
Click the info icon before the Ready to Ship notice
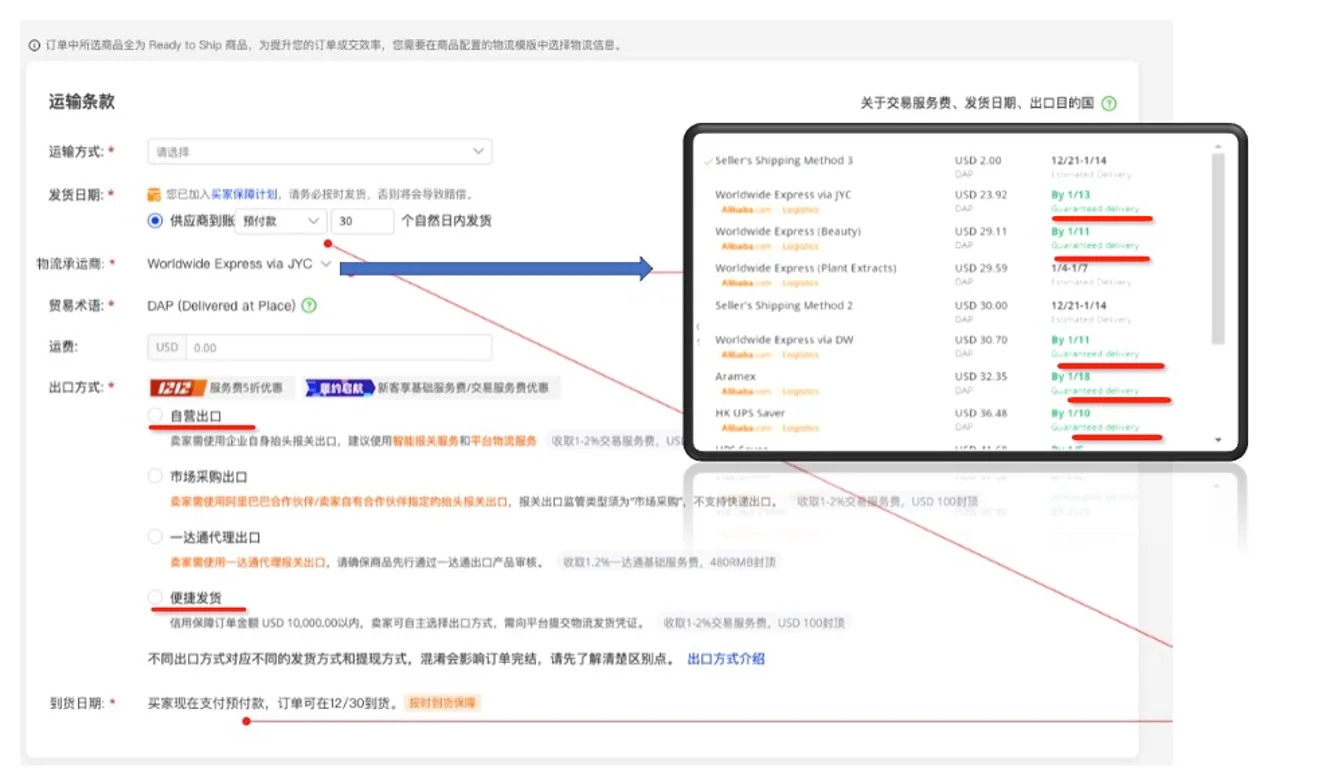34,45
